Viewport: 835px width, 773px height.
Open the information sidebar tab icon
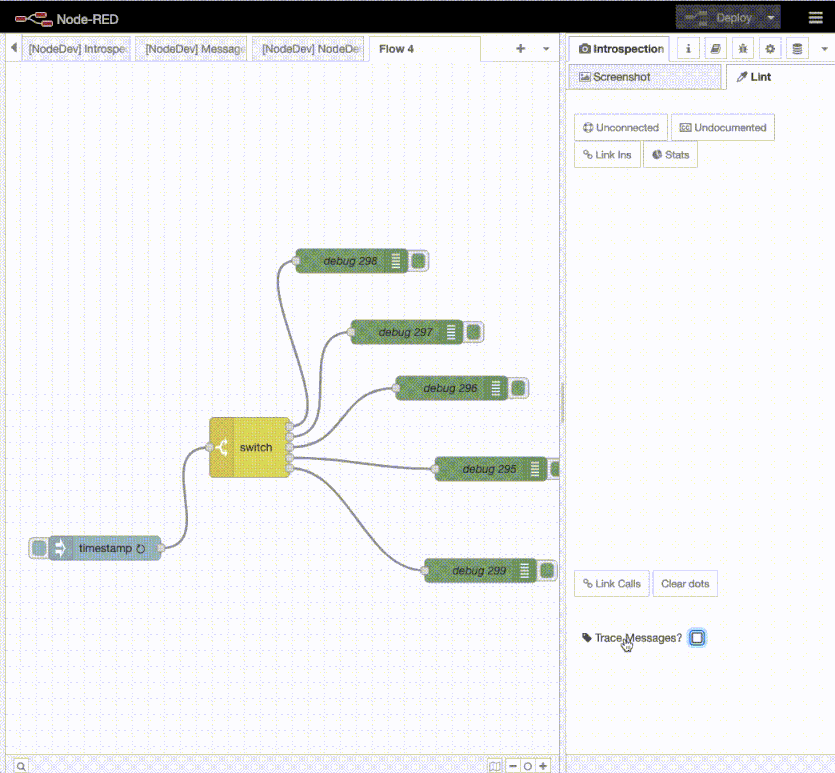click(688, 49)
